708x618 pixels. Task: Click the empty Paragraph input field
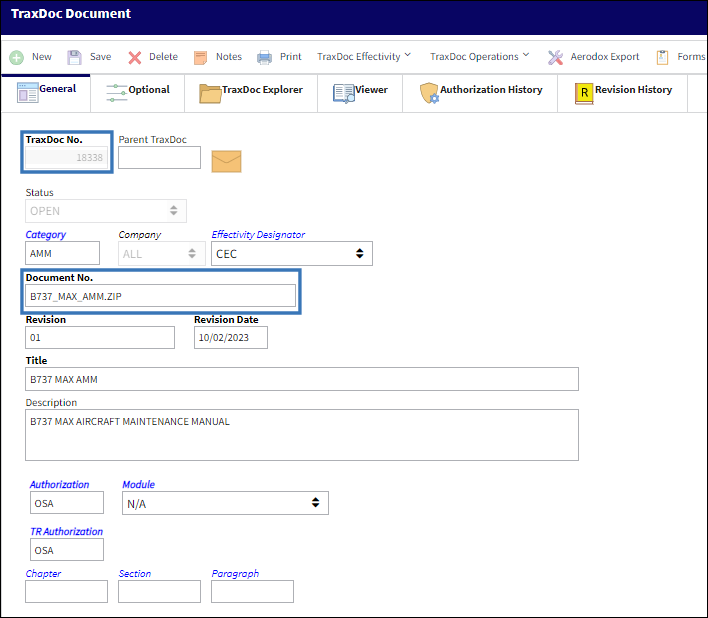tap(252, 591)
